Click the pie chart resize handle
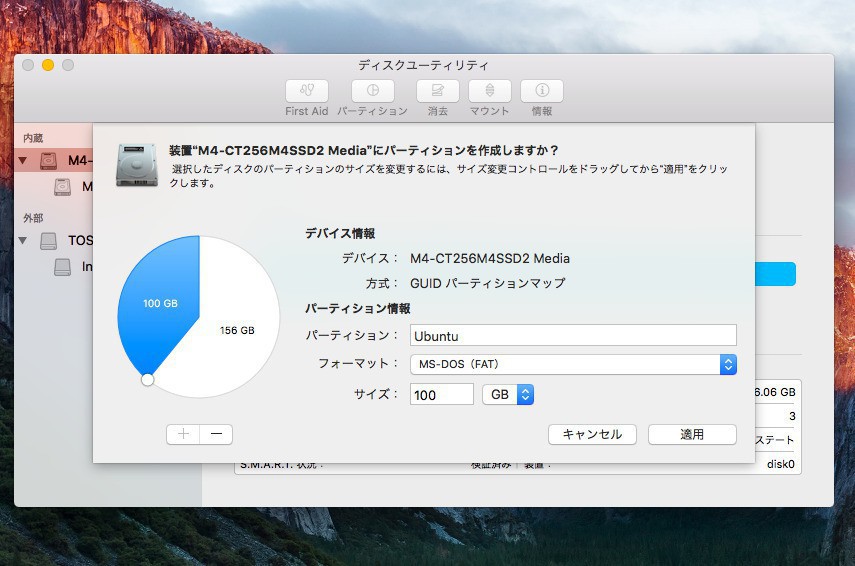This screenshot has width=855, height=566. pos(147,380)
